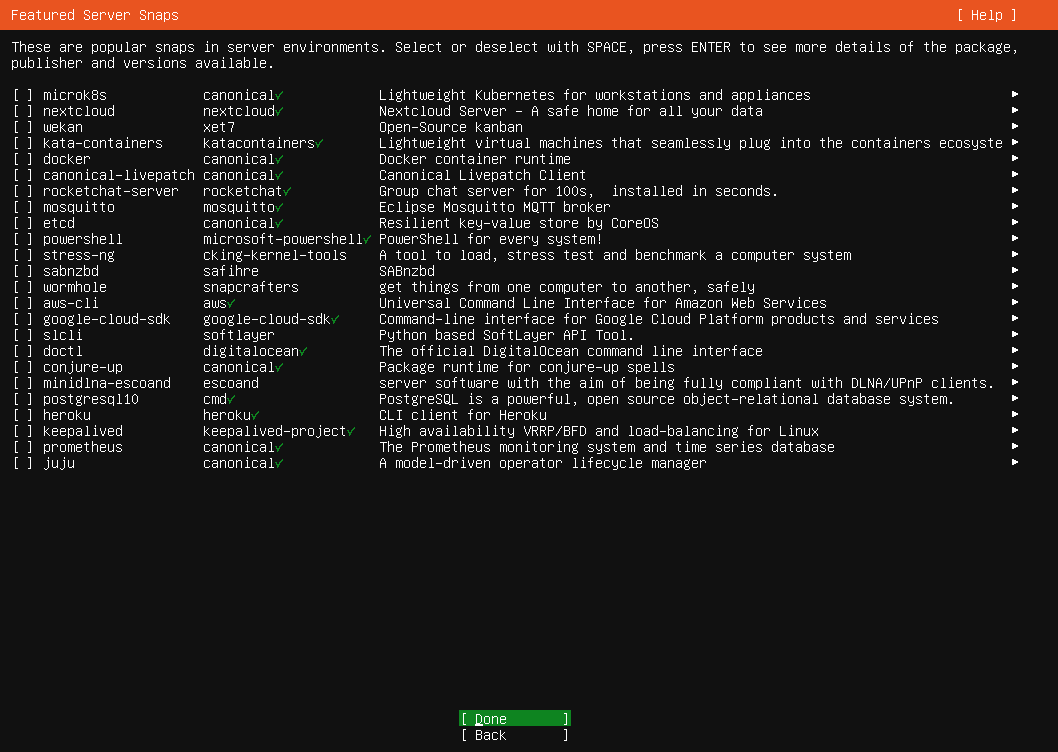Click the digitalocean verified checkmark
Screen dimensions: 1058x752
304,352
